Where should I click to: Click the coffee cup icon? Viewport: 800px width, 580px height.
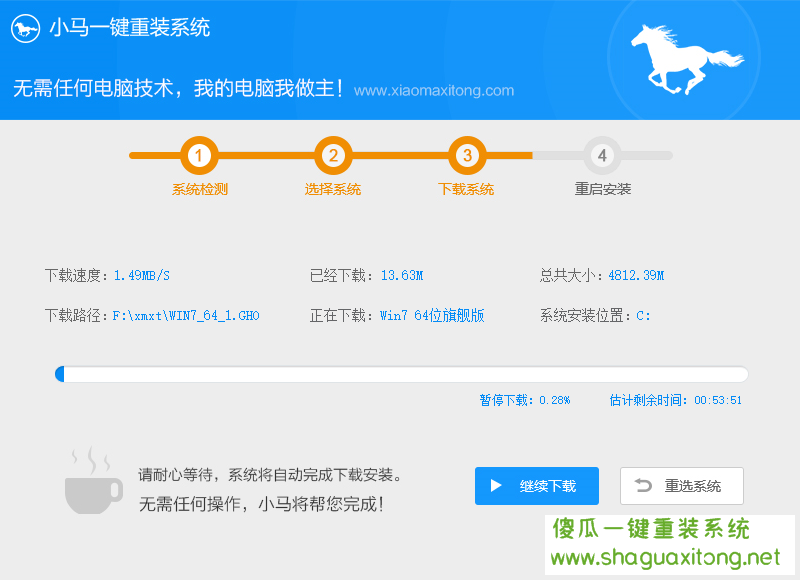pyautogui.click(x=93, y=480)
